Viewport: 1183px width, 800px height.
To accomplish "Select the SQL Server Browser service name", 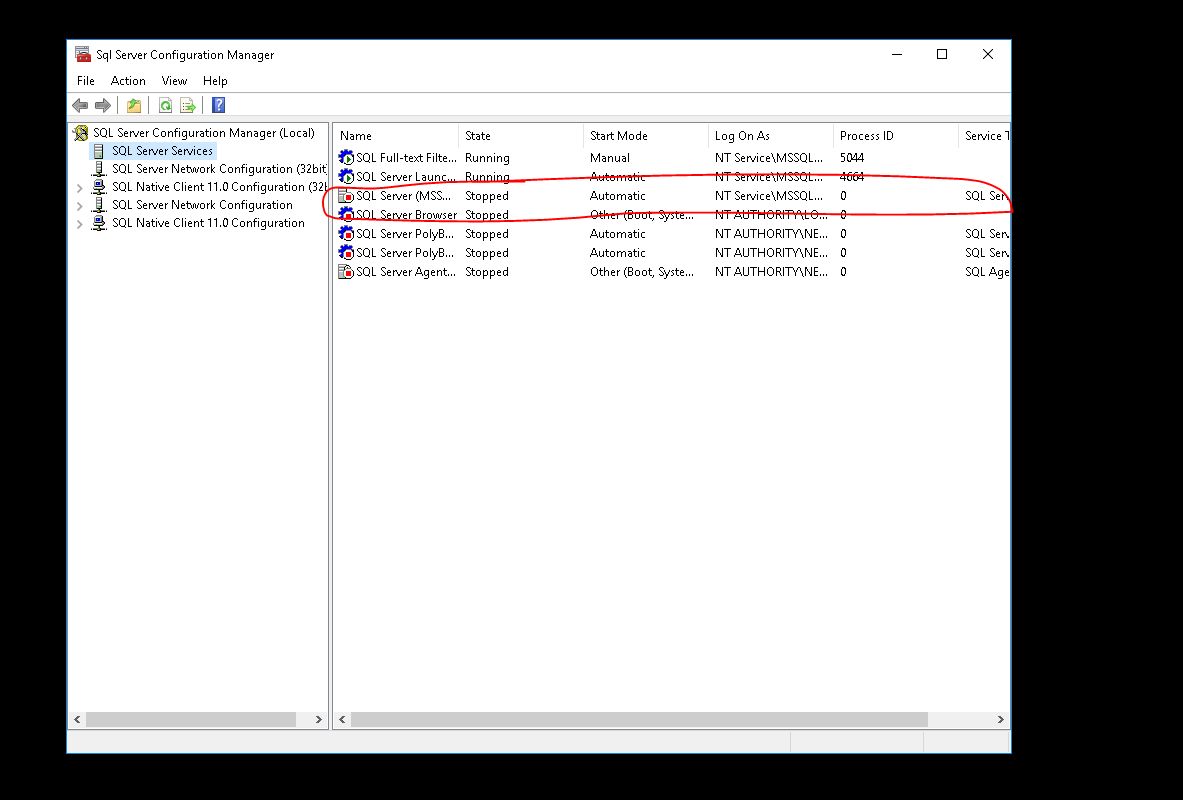I will (x=407, y=214).
